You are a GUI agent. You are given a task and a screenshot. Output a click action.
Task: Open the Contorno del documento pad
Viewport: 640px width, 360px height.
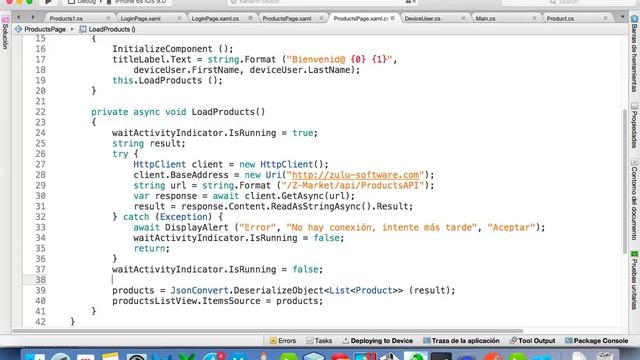coord(634,199)
